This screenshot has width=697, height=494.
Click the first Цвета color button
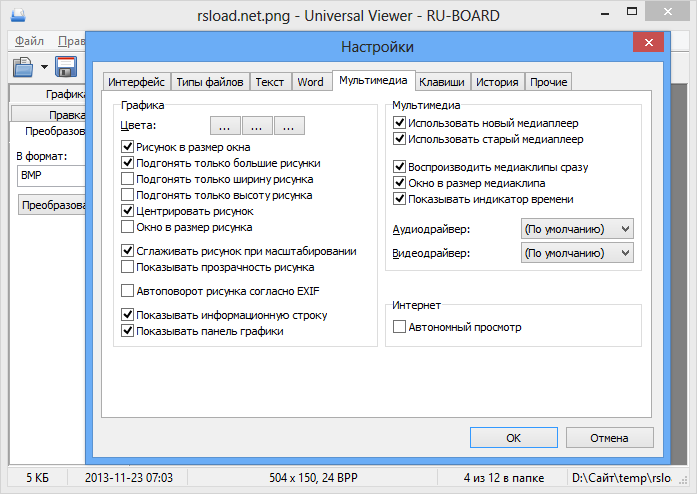225,126
